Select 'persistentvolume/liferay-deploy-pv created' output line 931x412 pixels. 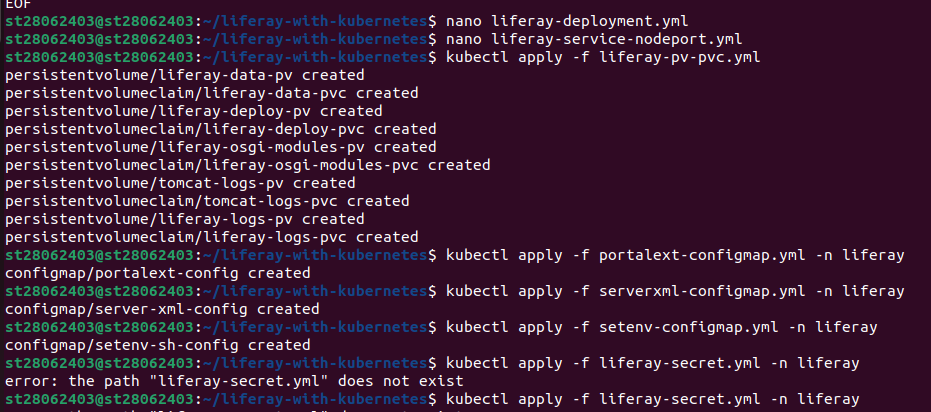pyautogui.click(x=194, y=111)
